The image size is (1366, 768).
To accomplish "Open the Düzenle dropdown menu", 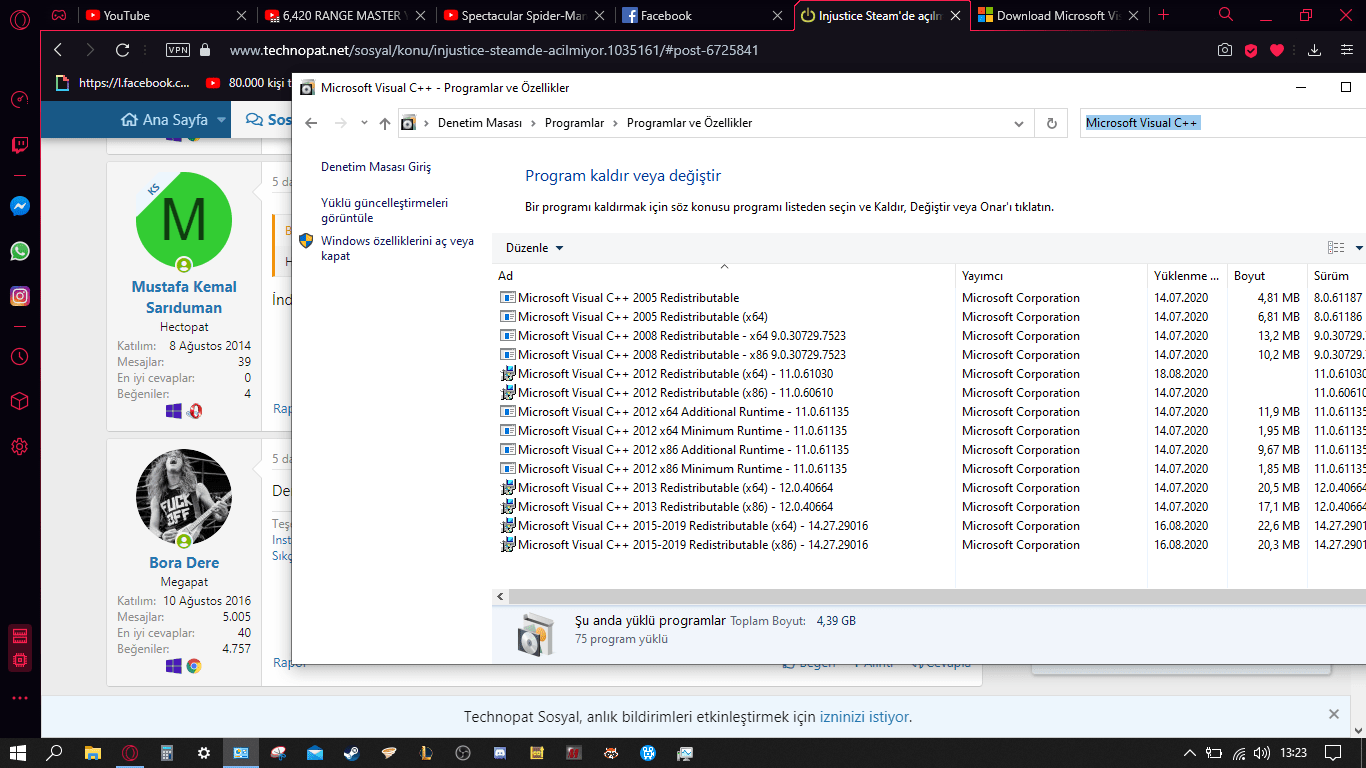I will pos(534,248).
